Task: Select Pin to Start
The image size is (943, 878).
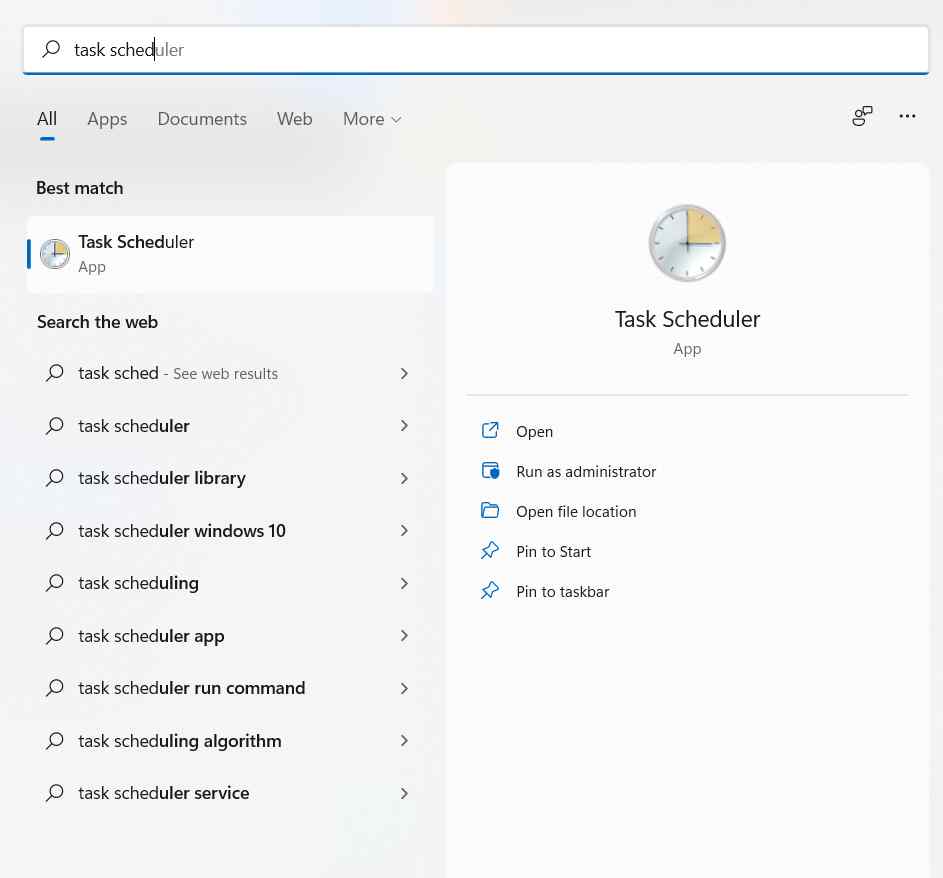Action: point(553,551)
